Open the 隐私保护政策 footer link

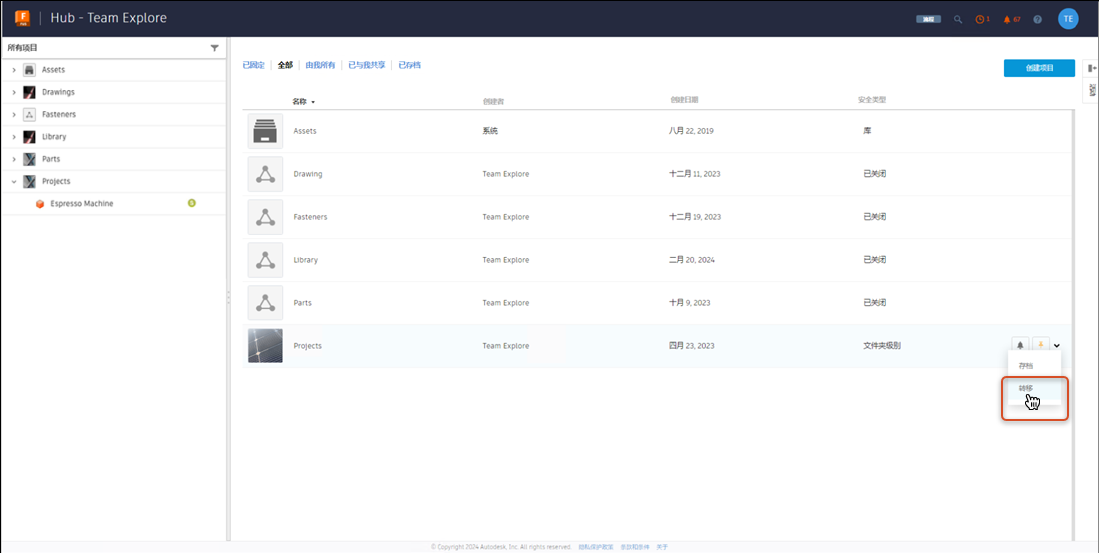(596, 547)
